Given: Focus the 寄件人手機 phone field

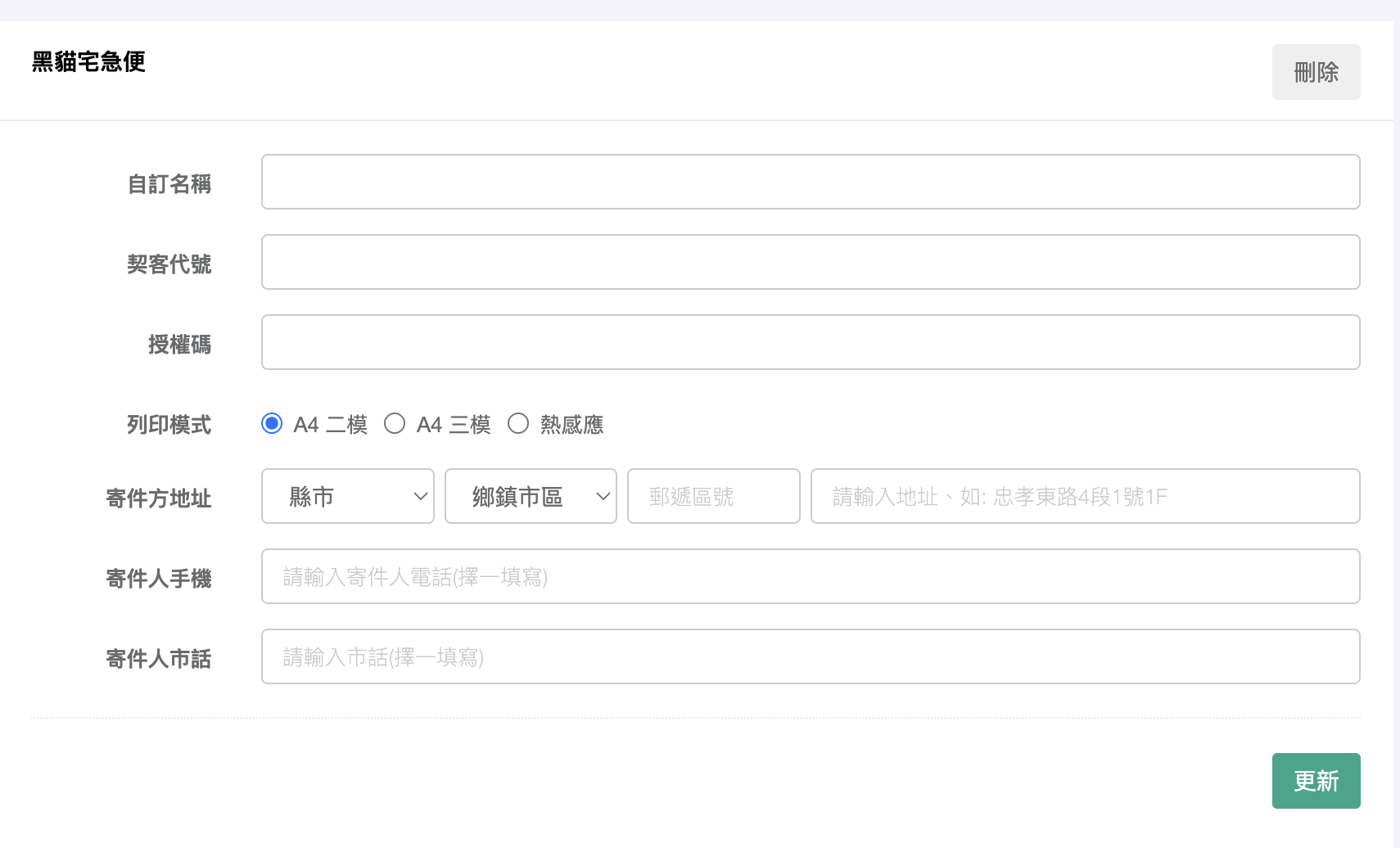Looking at the screenshot, I should click(x=811, y=576).
